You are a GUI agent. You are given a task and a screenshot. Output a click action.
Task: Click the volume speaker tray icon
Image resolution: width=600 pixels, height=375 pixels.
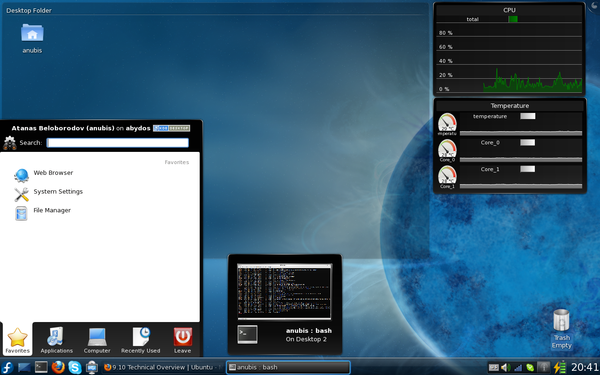tap(505, 368)
